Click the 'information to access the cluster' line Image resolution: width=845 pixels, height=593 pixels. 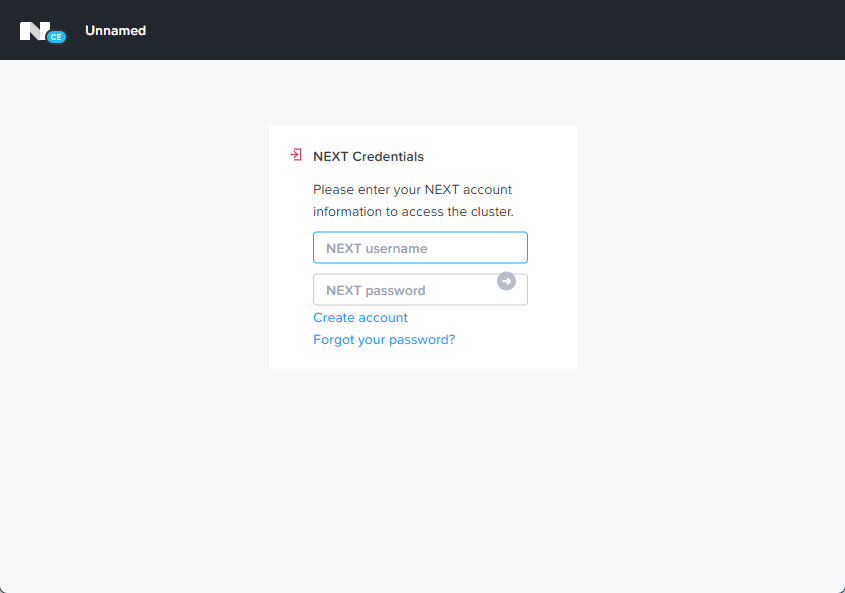click(413, 212)
